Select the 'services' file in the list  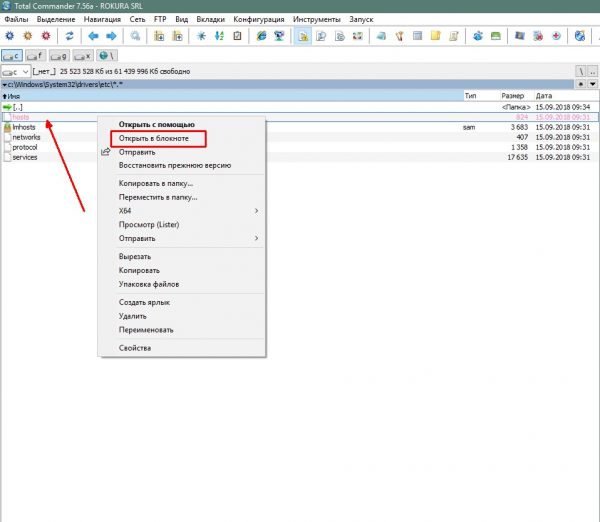click(x=24, y=157)
